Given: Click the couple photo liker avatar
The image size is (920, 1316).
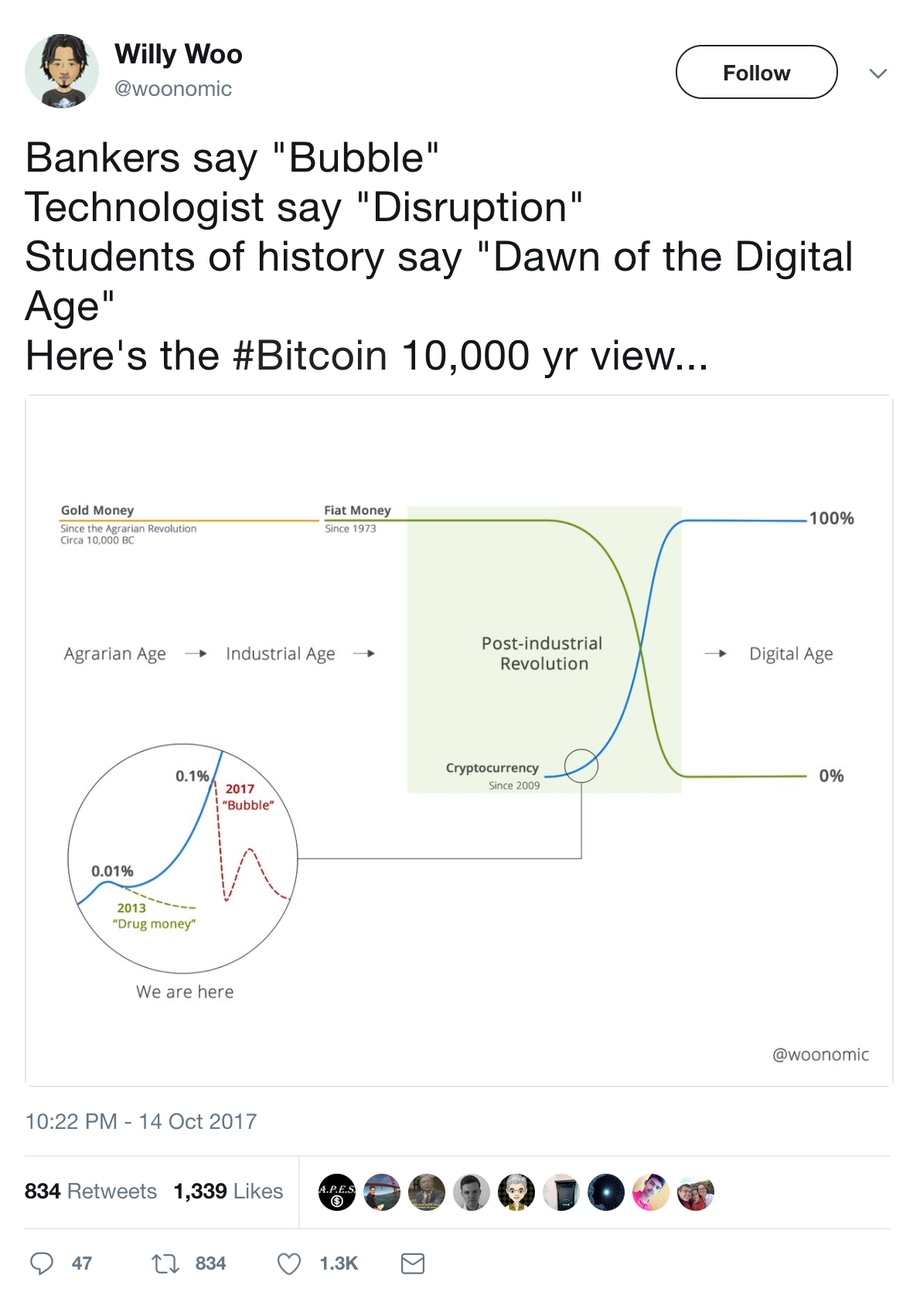Looking at the screenshot, I should [x=696, y=1192].
